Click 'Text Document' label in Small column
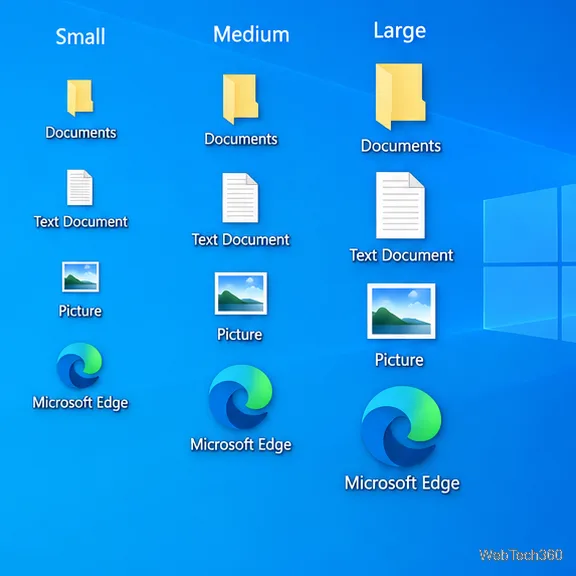 pos(81,222)
